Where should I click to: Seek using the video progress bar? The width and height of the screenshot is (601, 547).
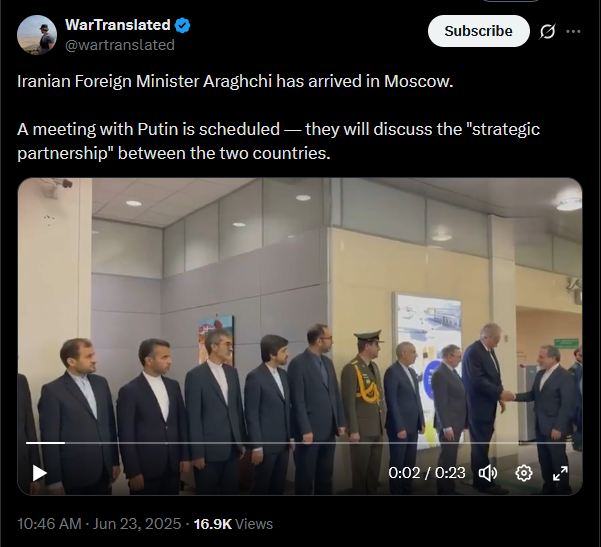(300, 443)
